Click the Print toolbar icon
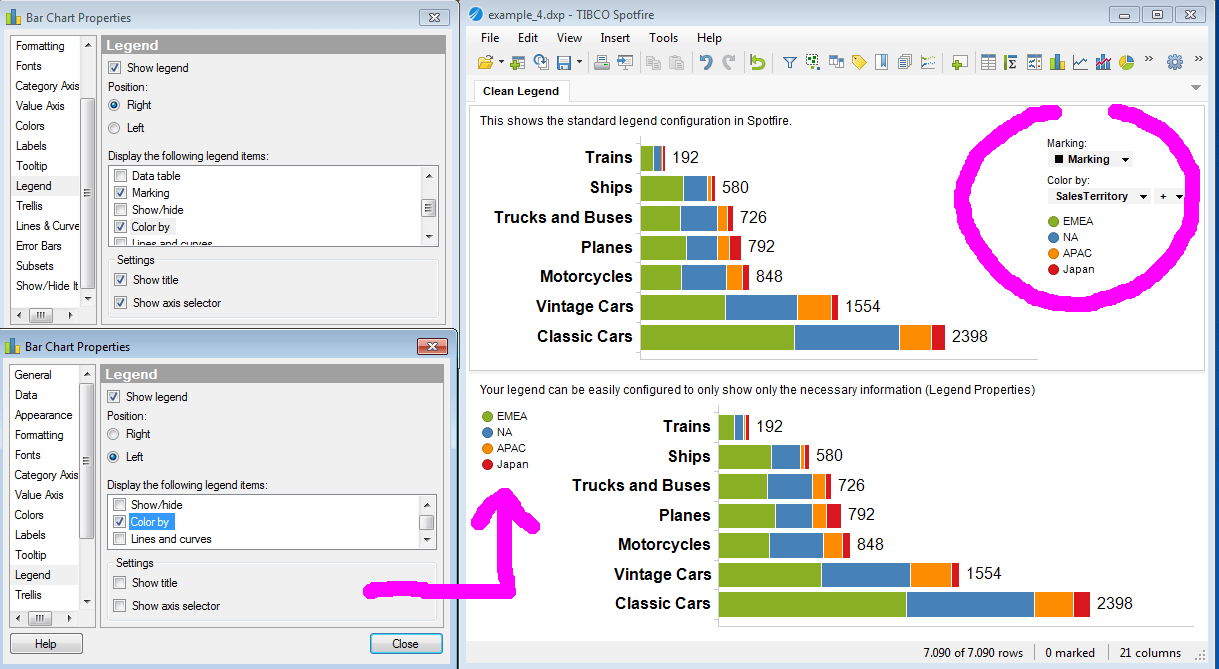This screenshot has height=669, width=1219. [602, 62]
